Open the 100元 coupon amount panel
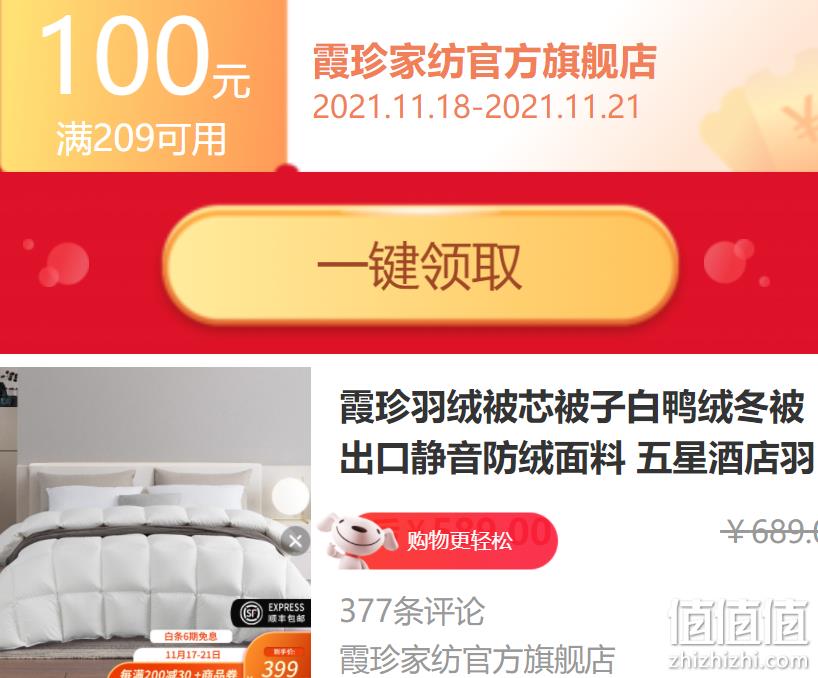818x678 pixels. 144,85
